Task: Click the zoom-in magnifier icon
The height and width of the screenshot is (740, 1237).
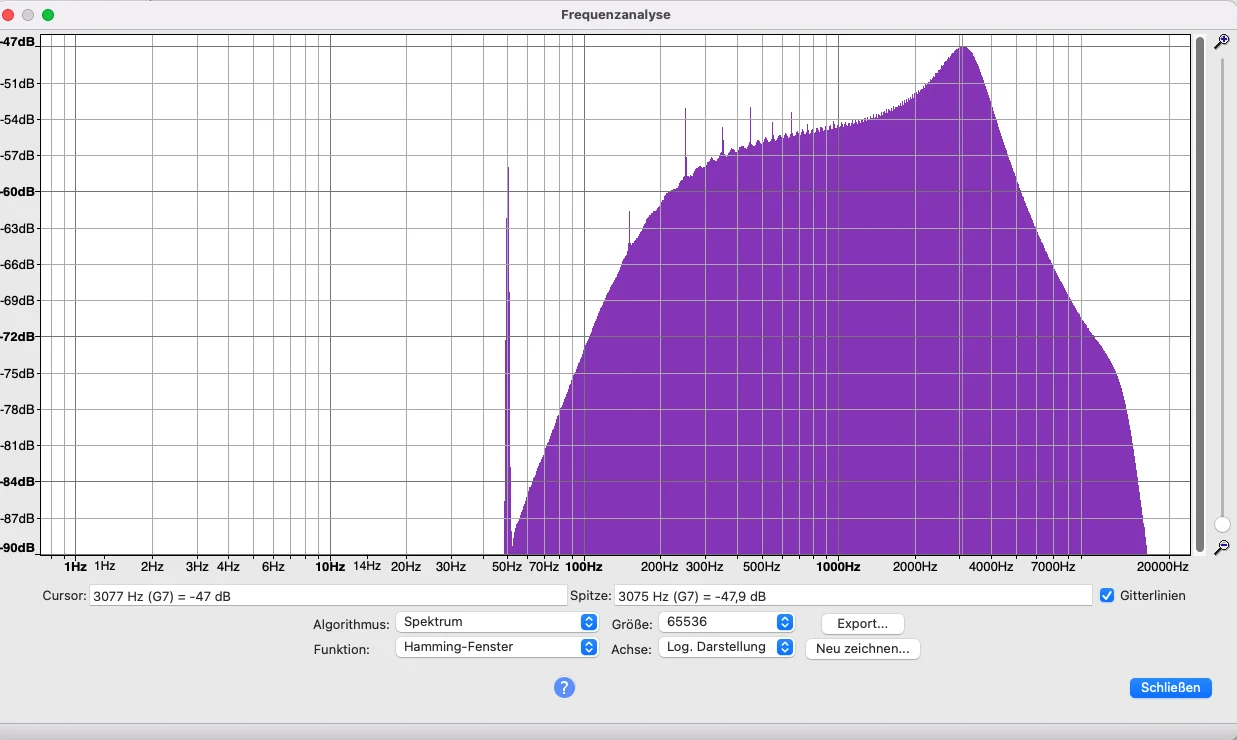Action: [1221, 42]
